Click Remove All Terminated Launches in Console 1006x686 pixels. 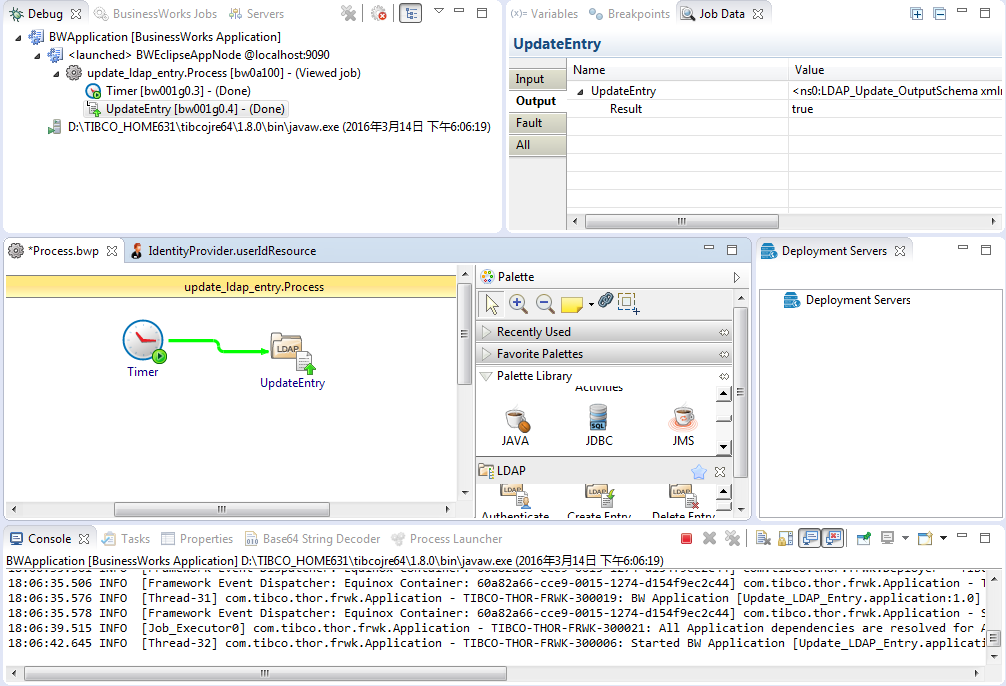(732, 538)
